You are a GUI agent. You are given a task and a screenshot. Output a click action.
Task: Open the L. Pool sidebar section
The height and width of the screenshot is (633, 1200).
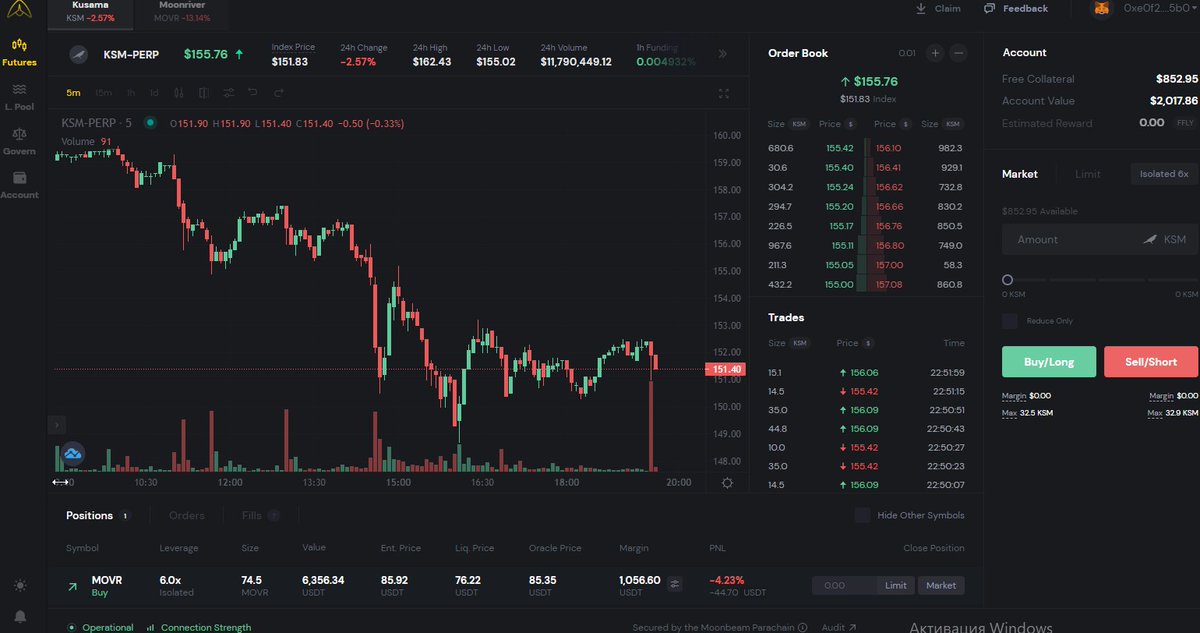(19, 97)
